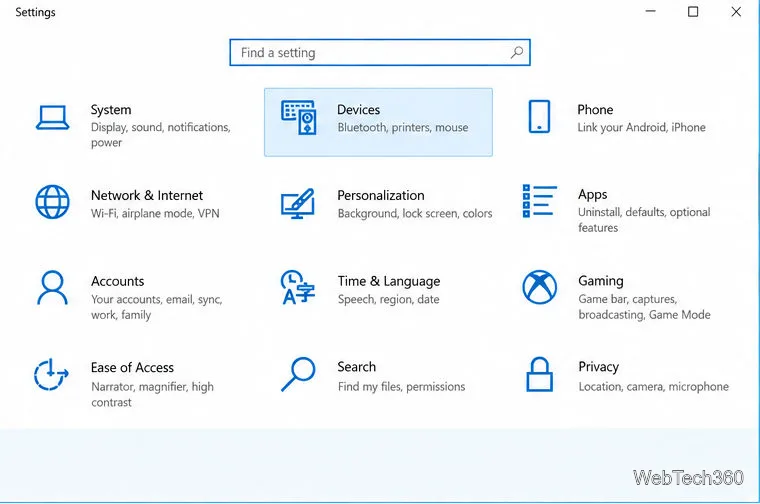
Task: Click "Wi-Fi, airplane mode, VPN" text
Action: (155, 213)
